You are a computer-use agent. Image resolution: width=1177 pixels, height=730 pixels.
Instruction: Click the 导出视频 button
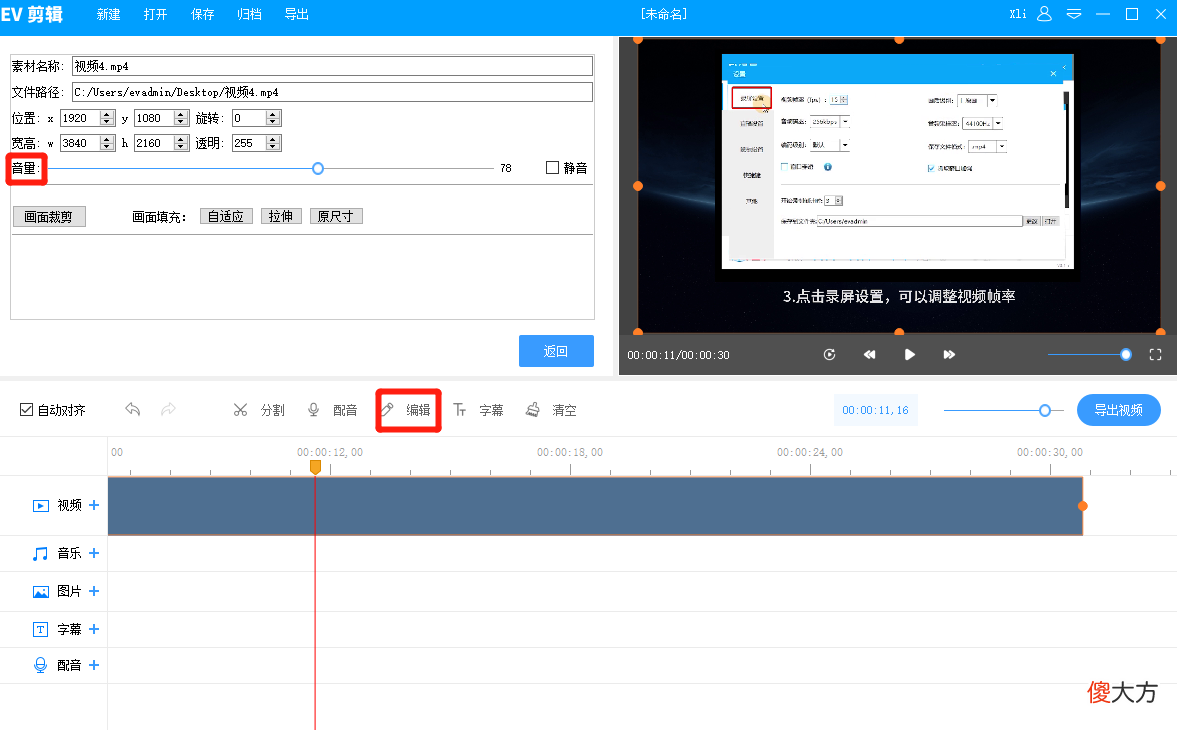pos(1118,410)
